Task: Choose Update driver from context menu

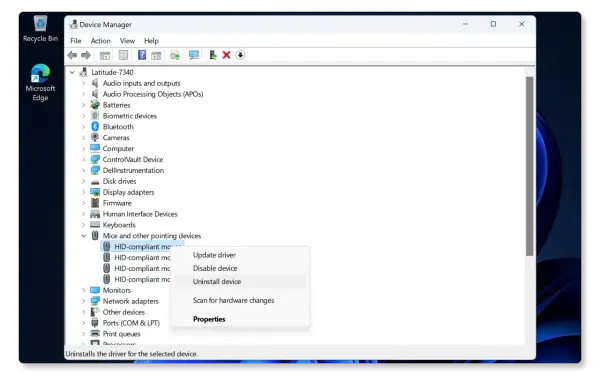Action: coord(240,255)
